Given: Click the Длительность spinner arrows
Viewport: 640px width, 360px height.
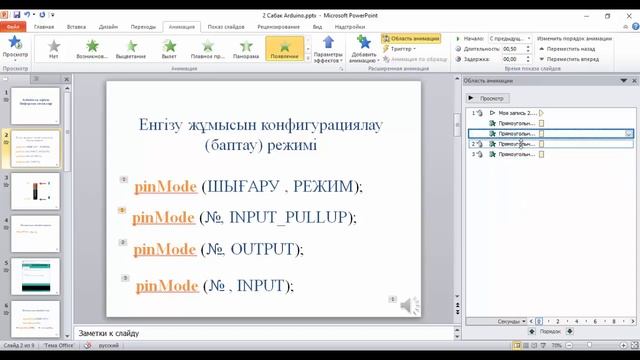Looking at the screenshot, I should click(x=528, y=49).
